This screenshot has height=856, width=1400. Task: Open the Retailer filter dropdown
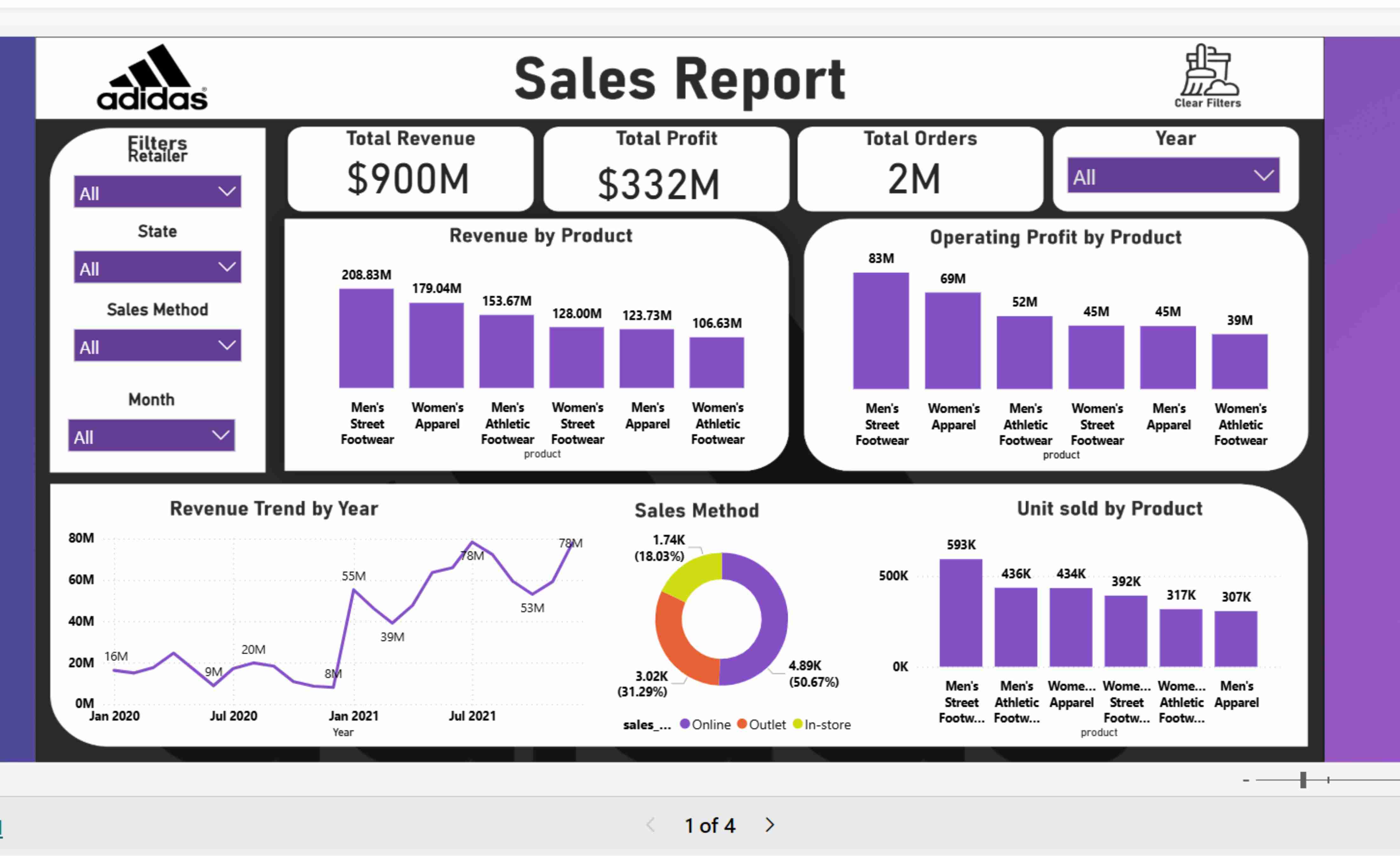(158, 192)
